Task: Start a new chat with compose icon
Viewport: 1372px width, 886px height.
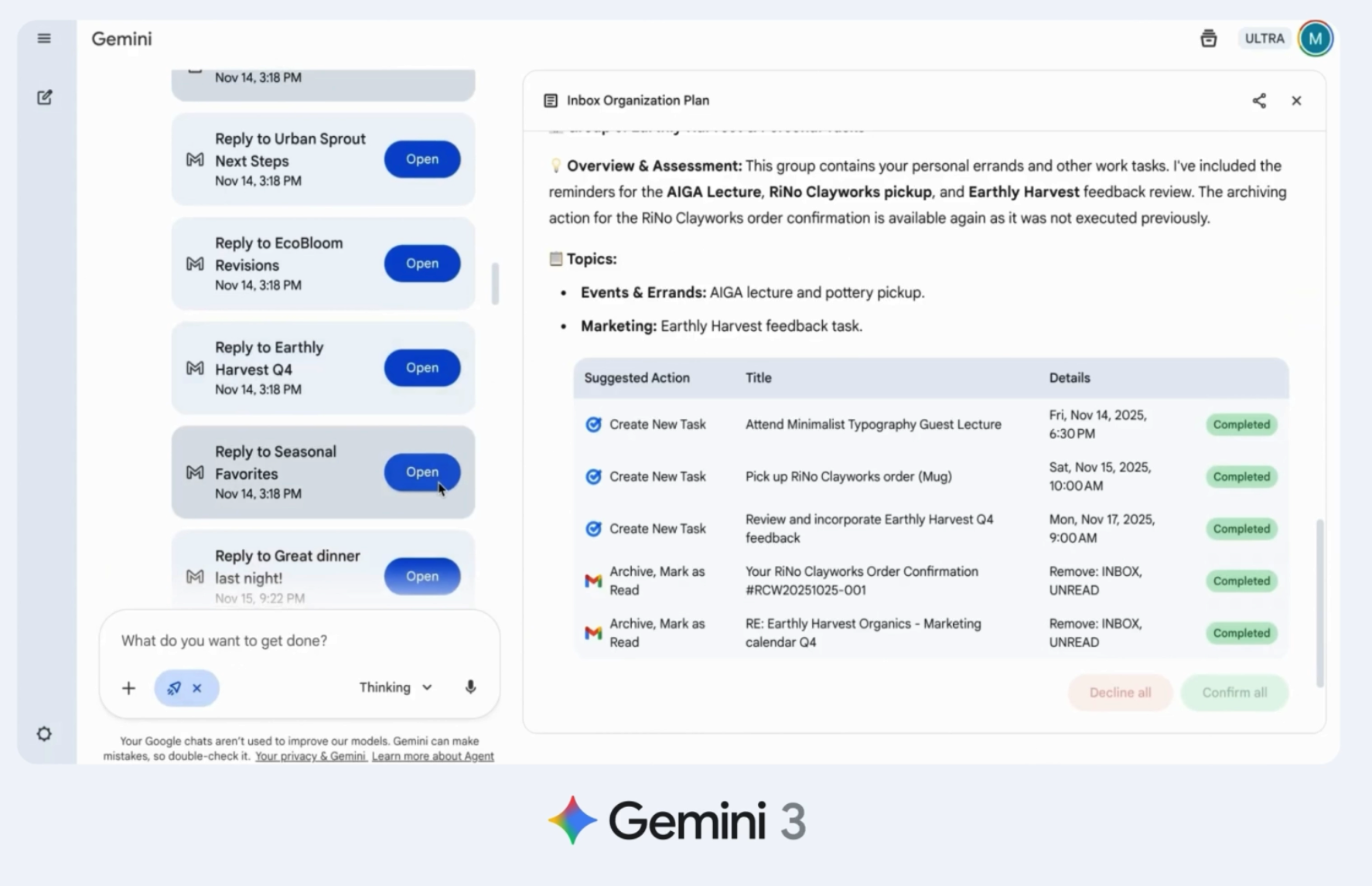Action: click(44, 97)
